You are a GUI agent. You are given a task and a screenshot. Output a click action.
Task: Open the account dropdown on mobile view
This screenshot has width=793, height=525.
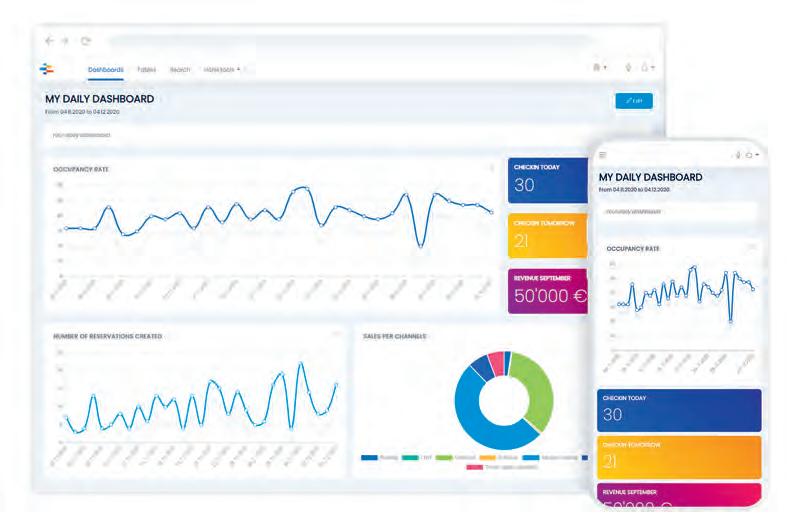click(x=752, y=155)
